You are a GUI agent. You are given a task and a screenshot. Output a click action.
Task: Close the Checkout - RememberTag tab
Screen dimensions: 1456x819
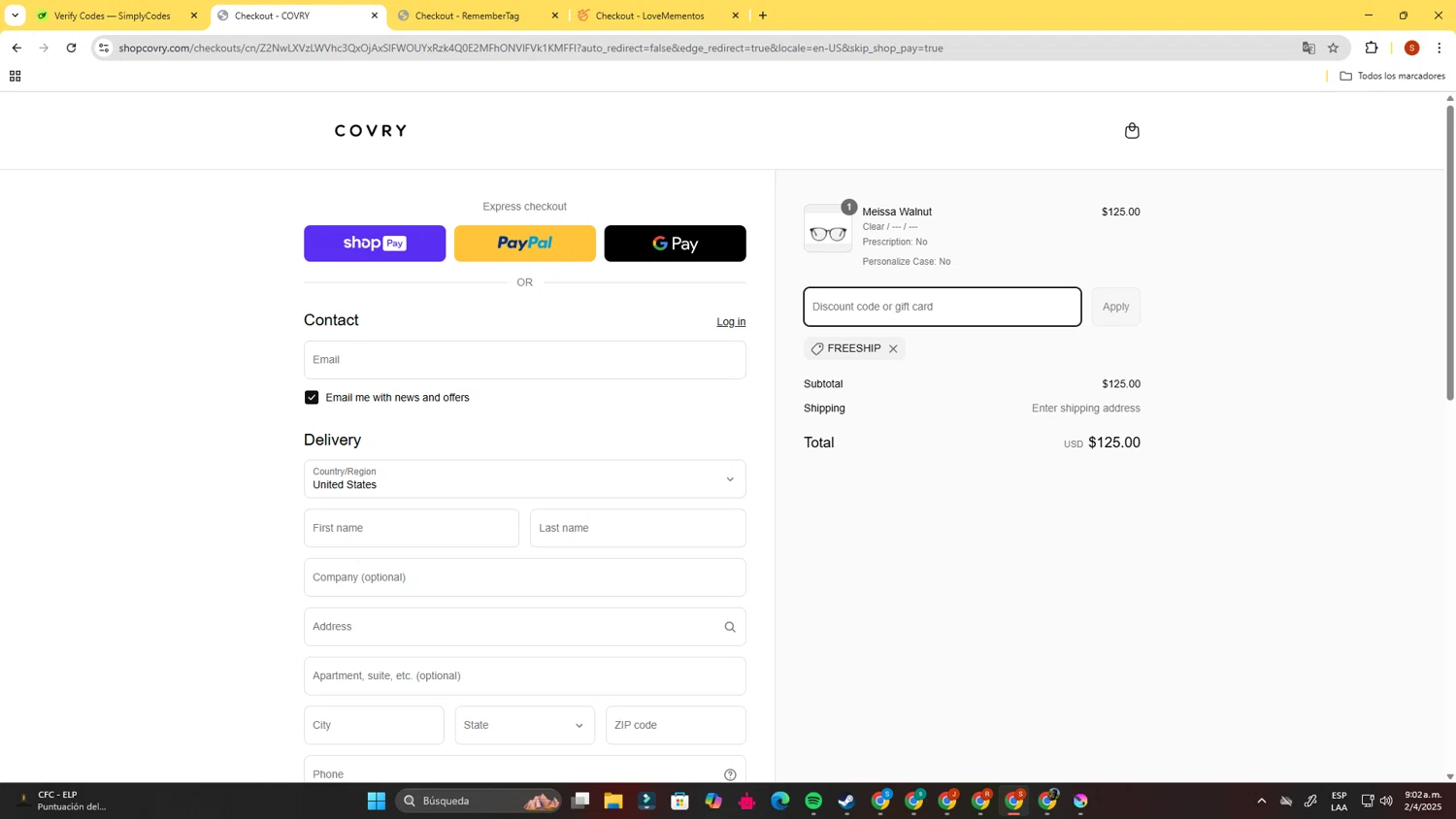[x=555, y=16]
